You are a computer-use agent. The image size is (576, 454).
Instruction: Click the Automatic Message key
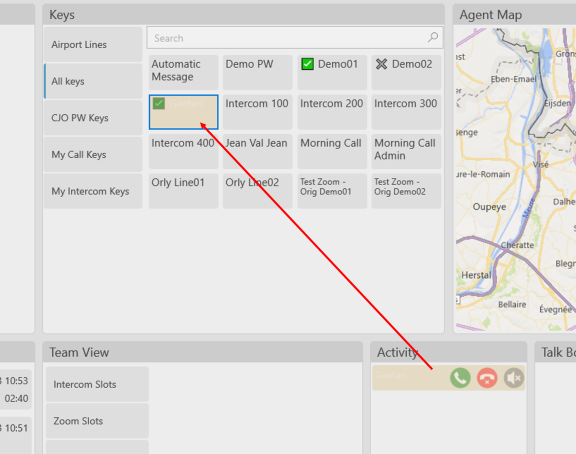183,72
